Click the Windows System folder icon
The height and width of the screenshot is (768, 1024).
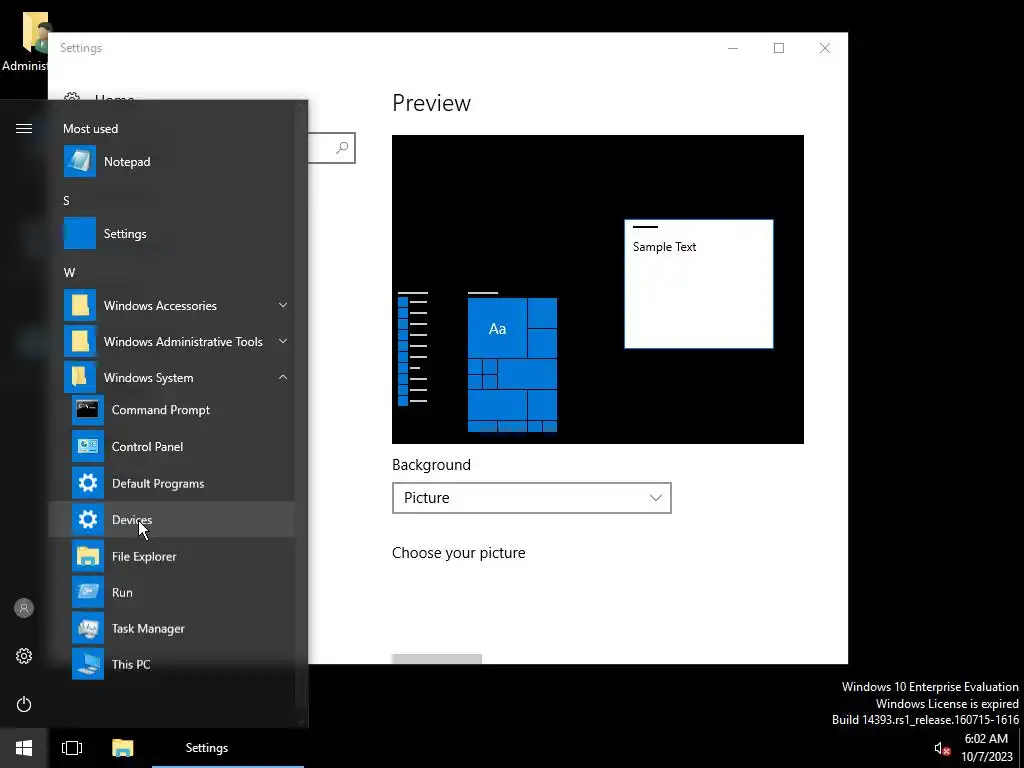click(x=80, y=377)
